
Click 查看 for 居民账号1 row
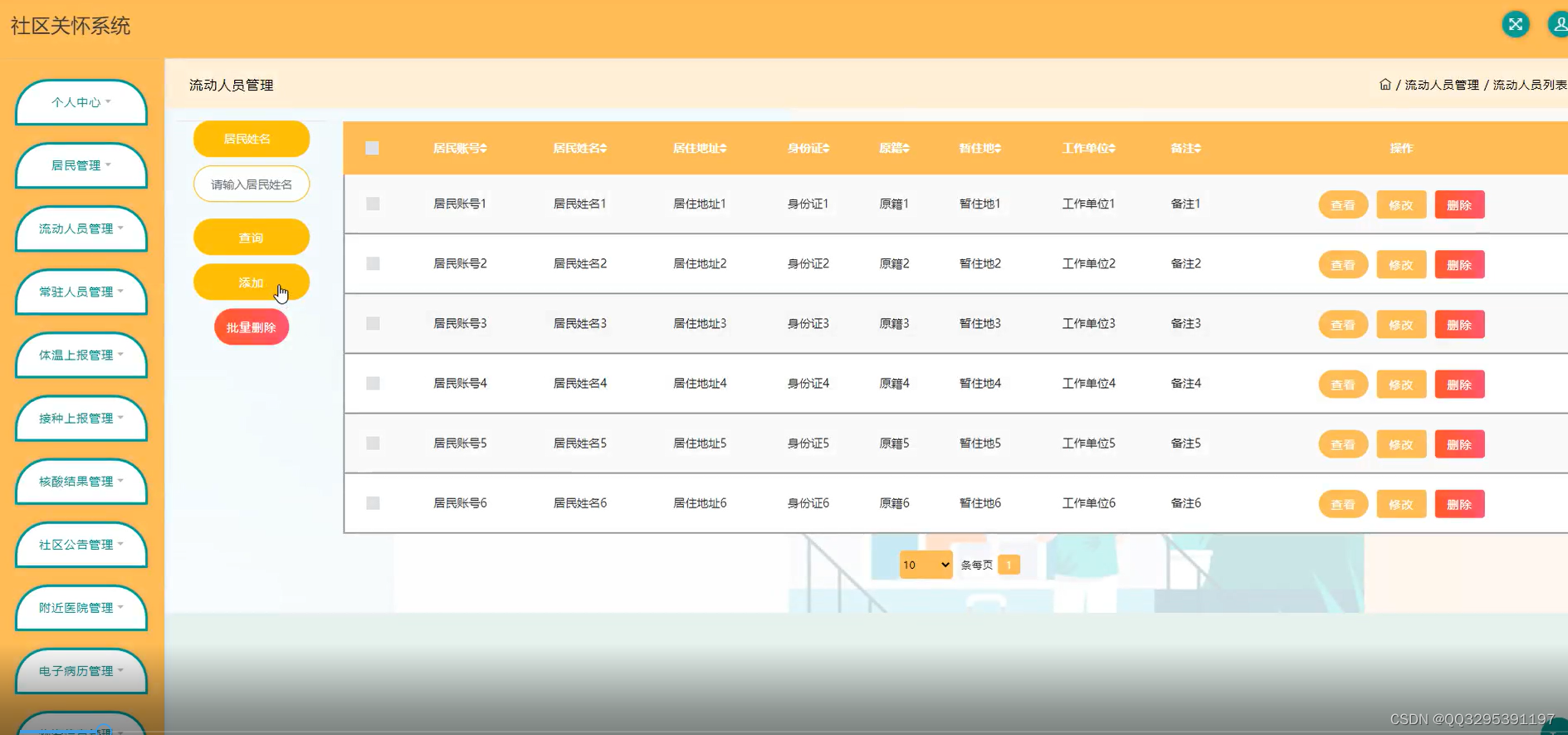tap(1343, 205)
